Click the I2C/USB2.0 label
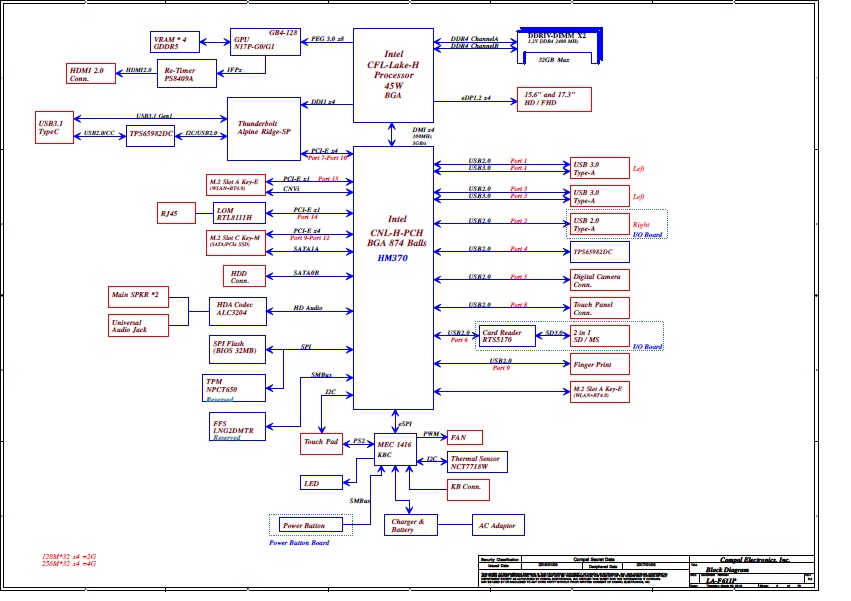 point(201,132)
